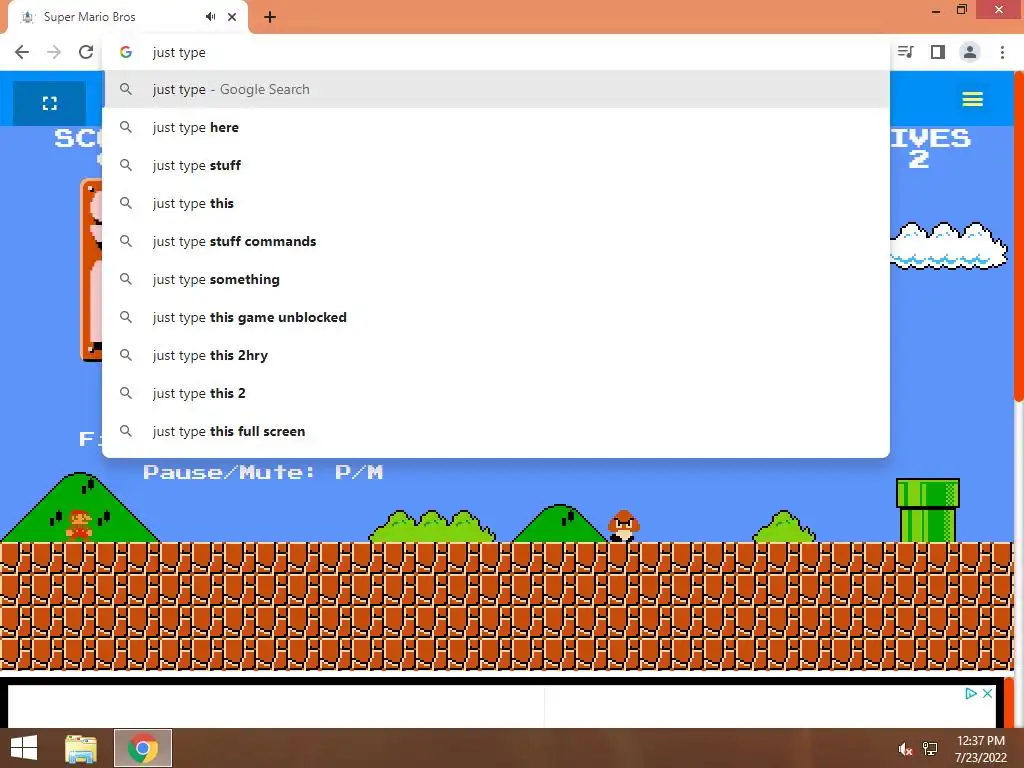
Task: Open the Chrome profile avatar
Action: [x=970, y=52]
